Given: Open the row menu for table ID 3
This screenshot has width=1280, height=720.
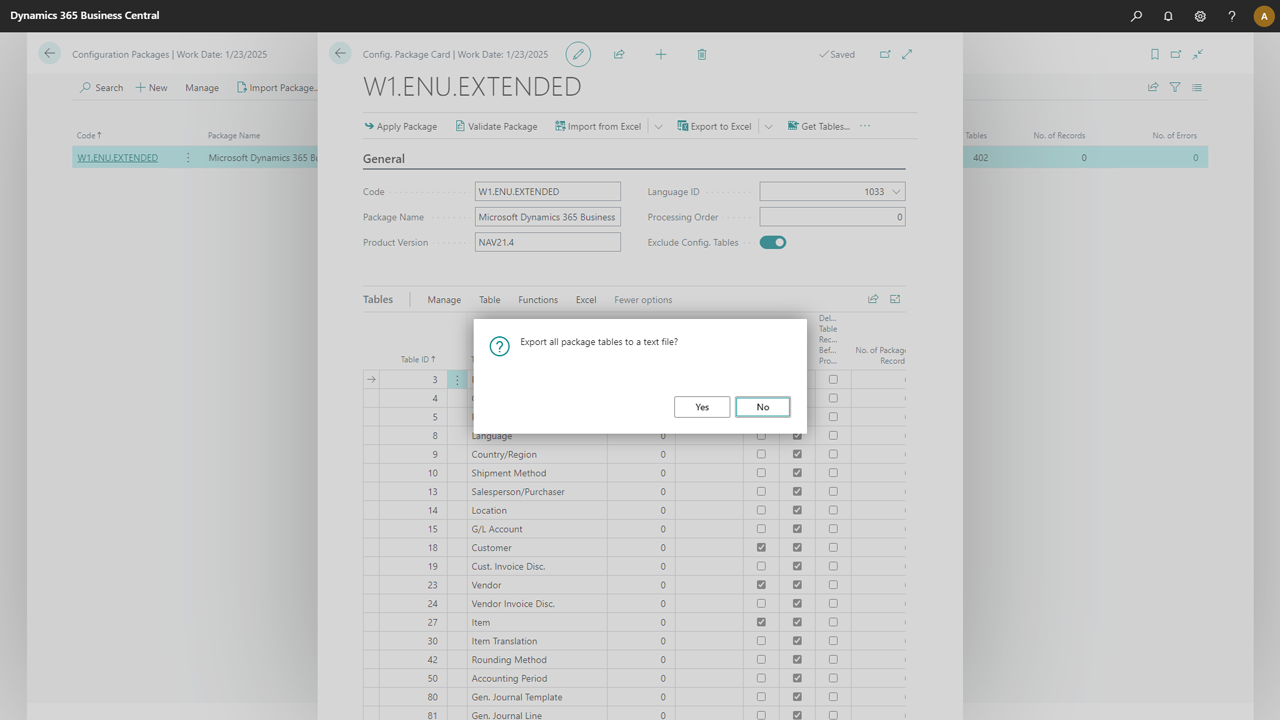Looking at the screenshot, I should [458, 380].
